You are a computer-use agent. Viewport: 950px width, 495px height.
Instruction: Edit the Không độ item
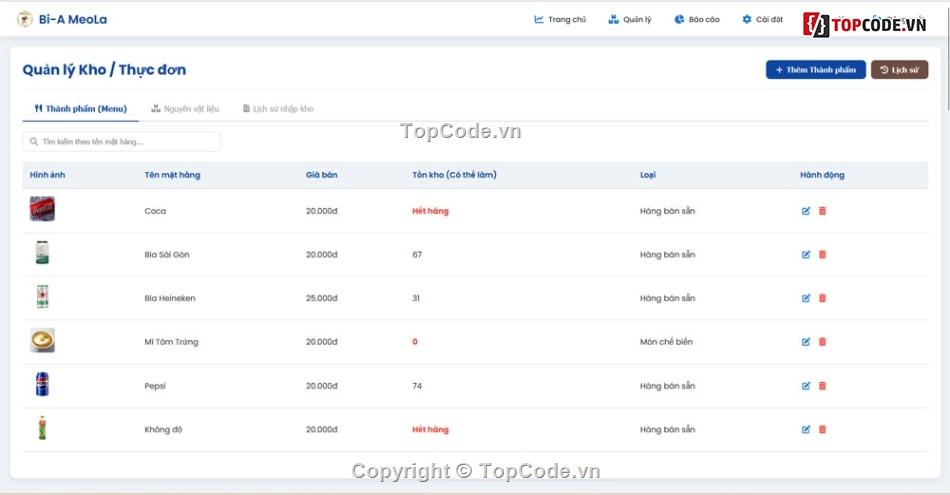click(806, 430)
